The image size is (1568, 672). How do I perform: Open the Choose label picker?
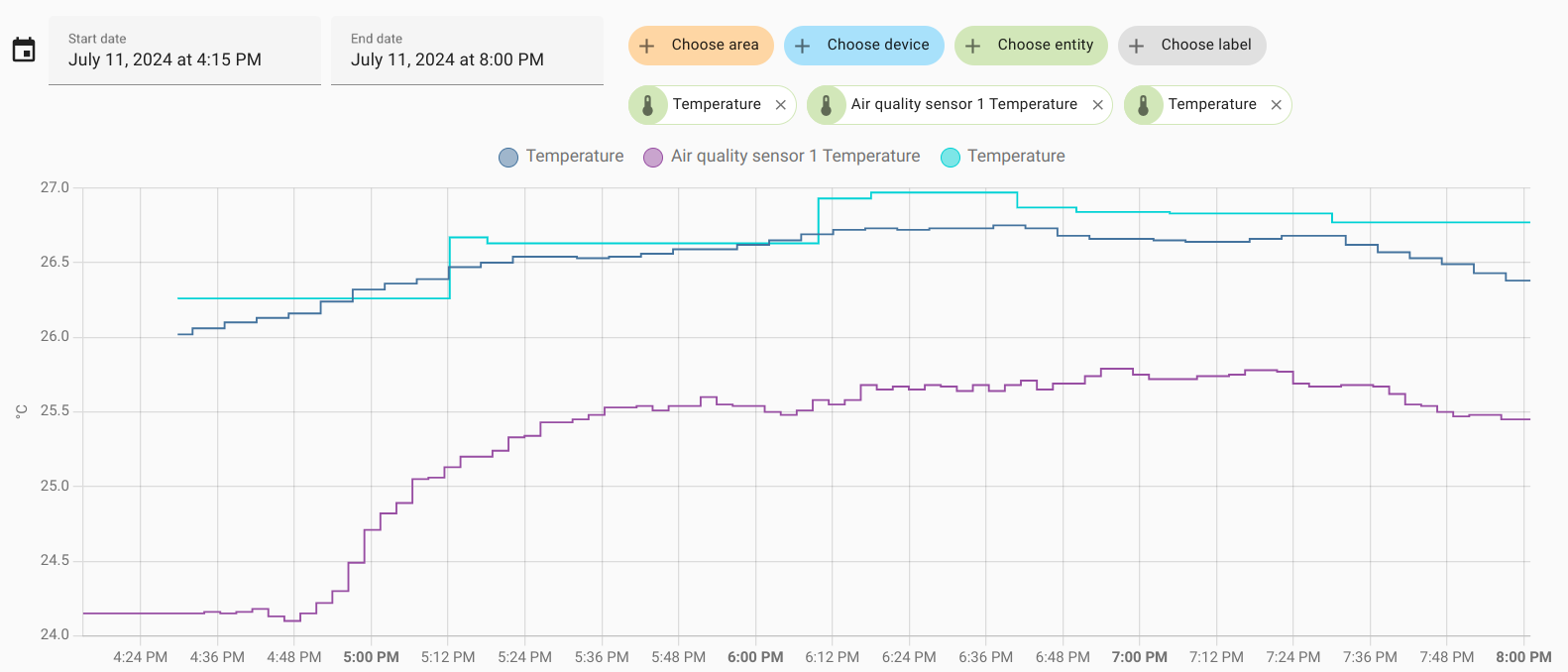[1191, 46]
